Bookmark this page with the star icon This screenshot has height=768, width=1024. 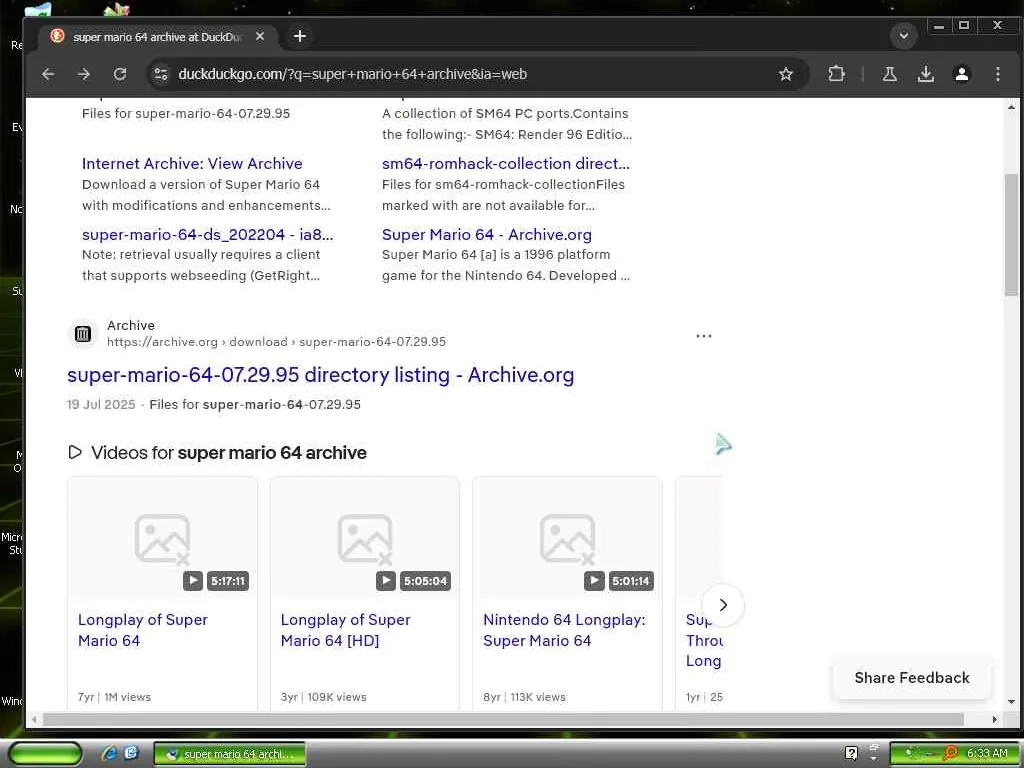coord(786,74)
